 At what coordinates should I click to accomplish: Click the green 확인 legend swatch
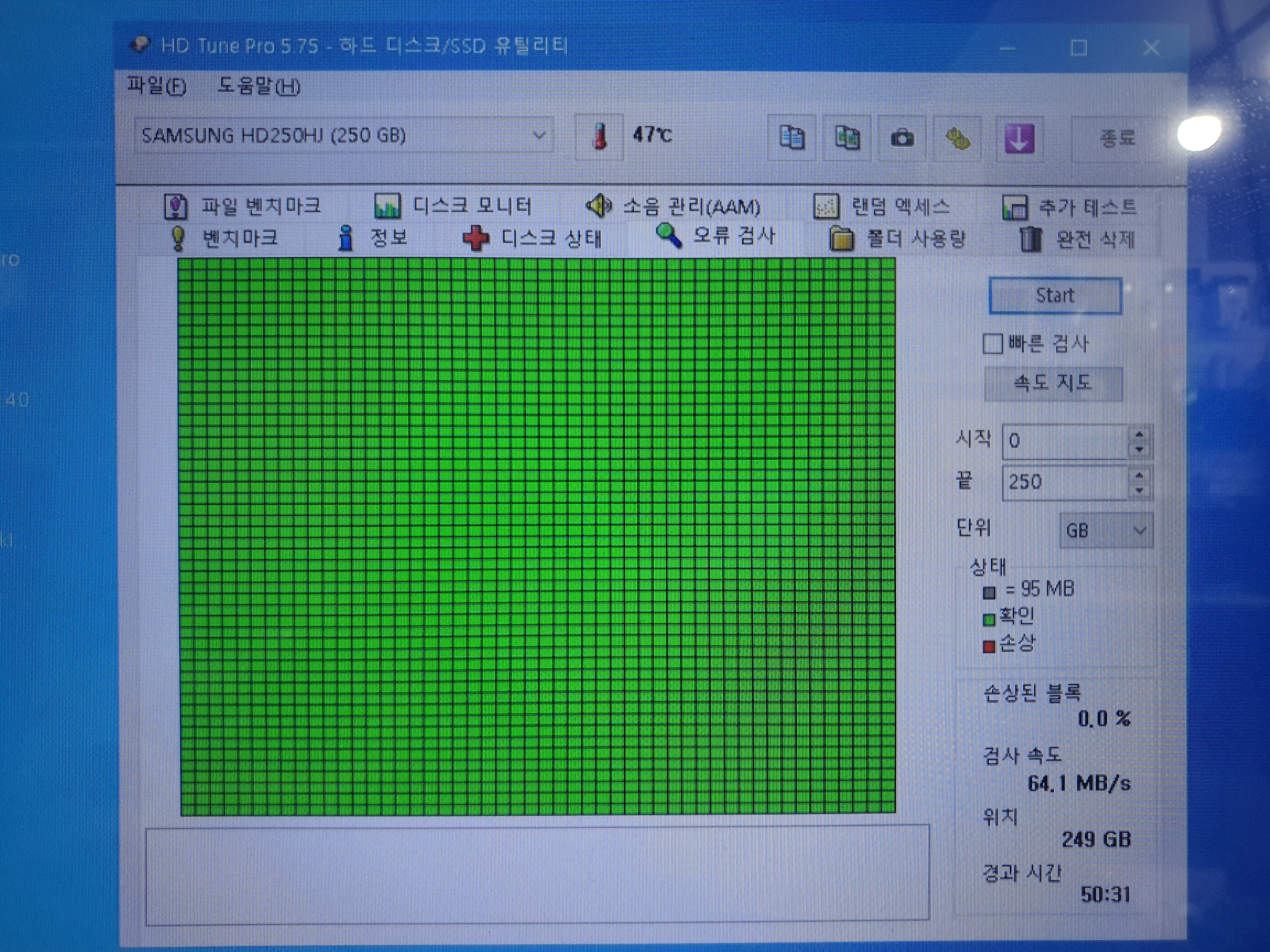(989, 620)
